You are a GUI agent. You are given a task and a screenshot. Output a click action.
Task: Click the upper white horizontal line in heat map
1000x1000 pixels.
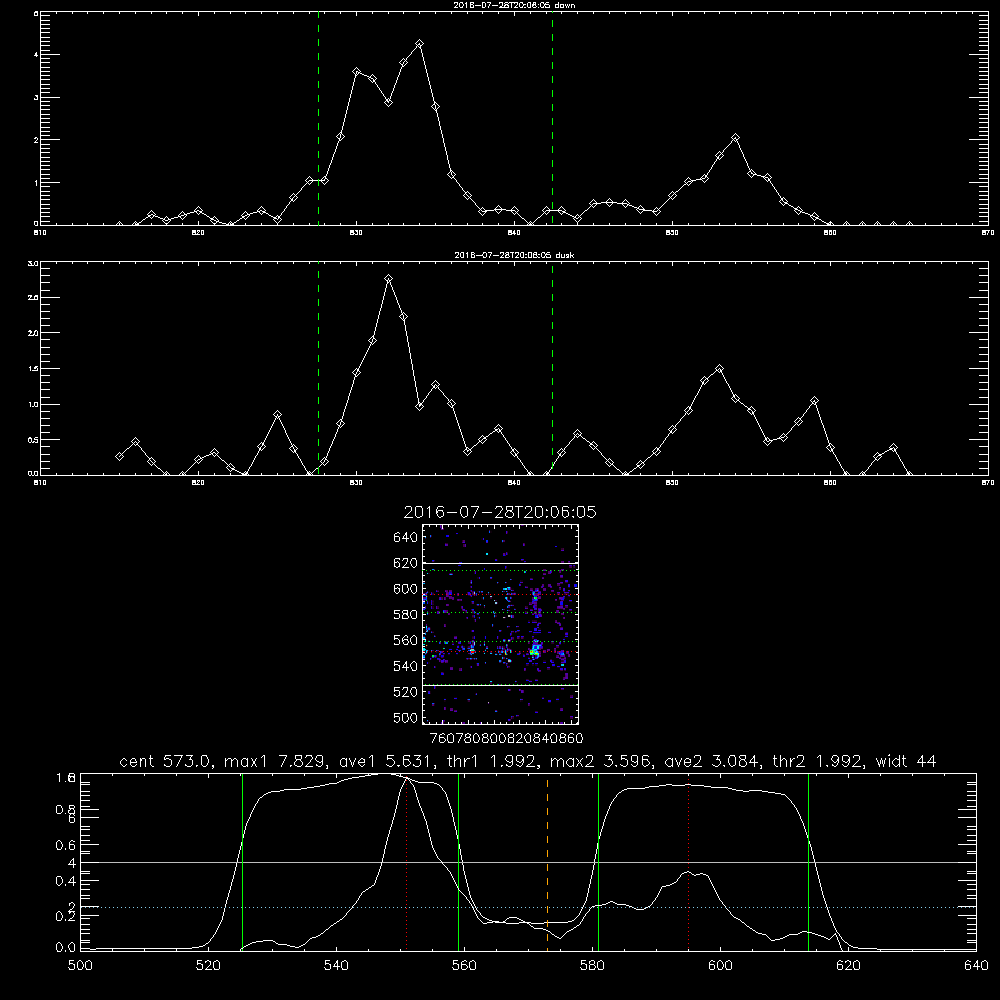501,563
